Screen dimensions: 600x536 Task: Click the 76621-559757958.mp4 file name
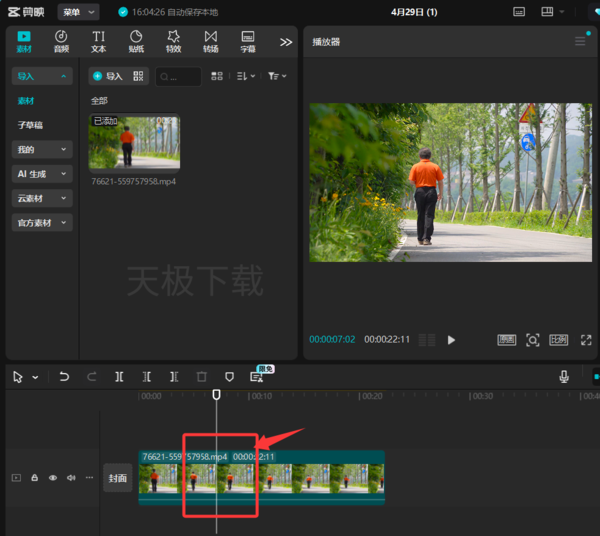134,181
